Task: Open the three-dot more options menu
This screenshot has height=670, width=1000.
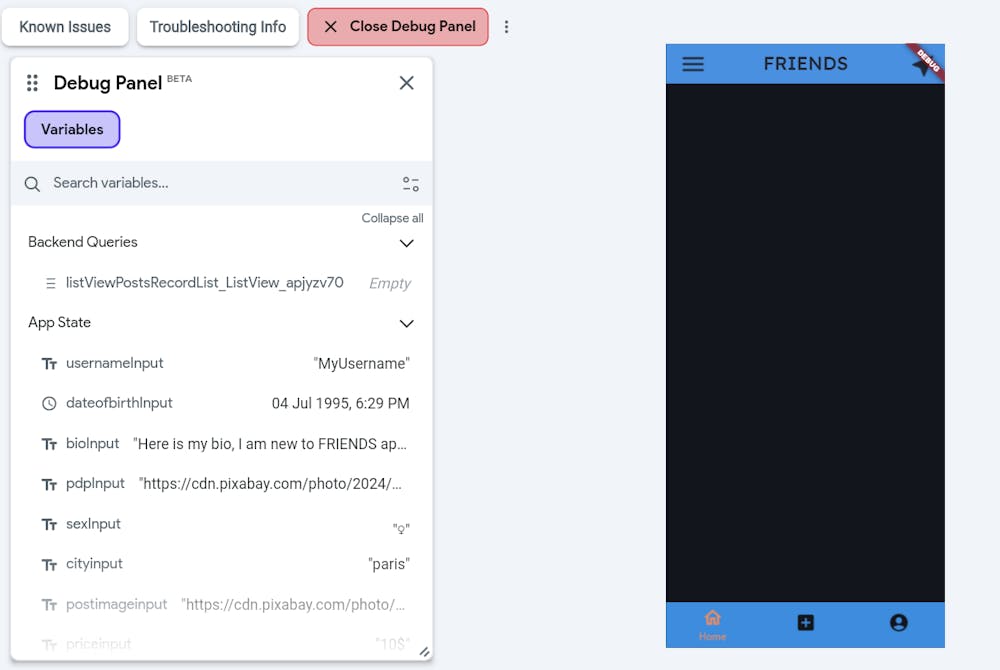Action: pyautogui.click(x=506, y=27)
